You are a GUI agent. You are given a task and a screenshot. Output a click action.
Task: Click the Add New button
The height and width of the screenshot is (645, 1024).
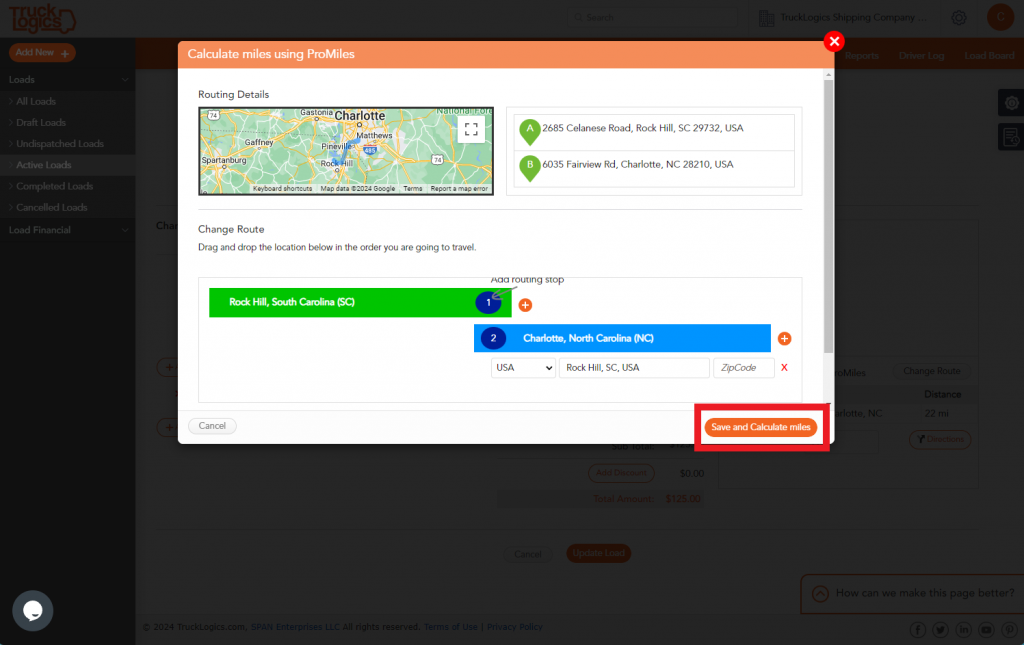42,53
